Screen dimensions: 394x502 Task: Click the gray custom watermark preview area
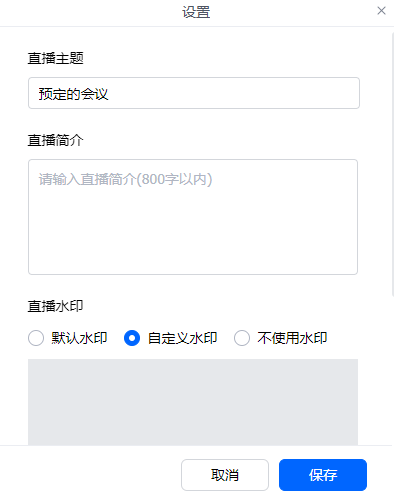(193, 402)
